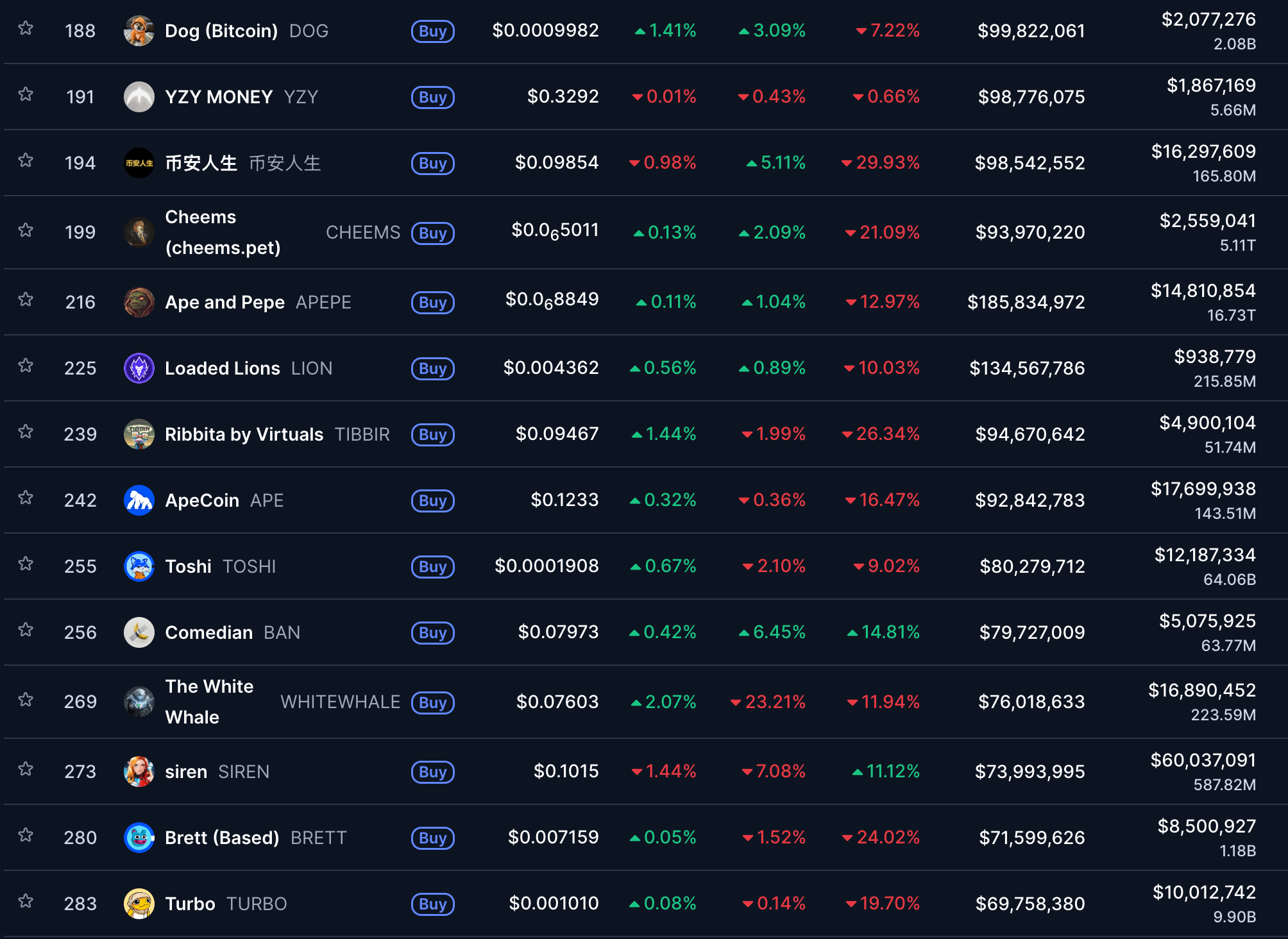Click the YZY MONEY mountain logo
The width and height of the screenshot is (1288, 939).
click(139, 96)
